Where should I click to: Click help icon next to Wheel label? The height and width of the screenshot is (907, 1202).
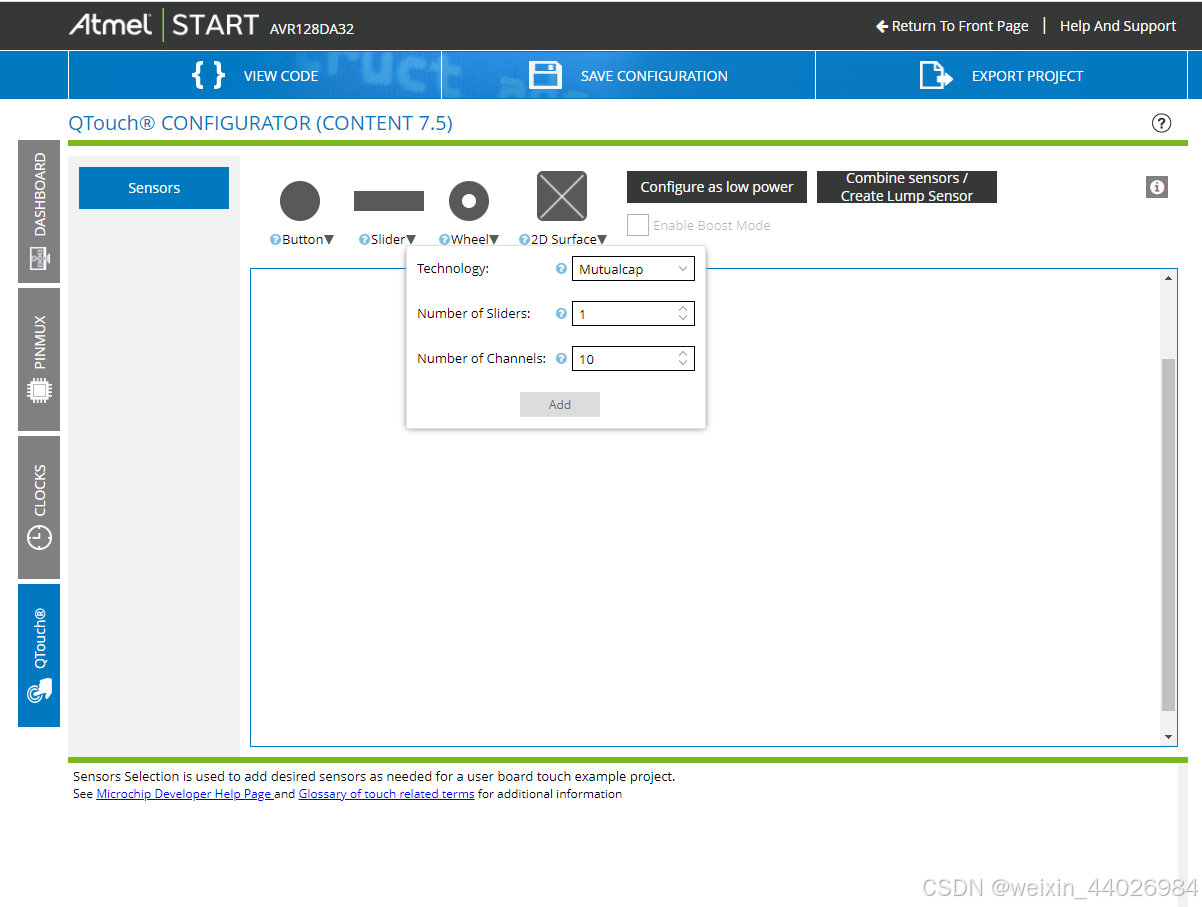444,240
